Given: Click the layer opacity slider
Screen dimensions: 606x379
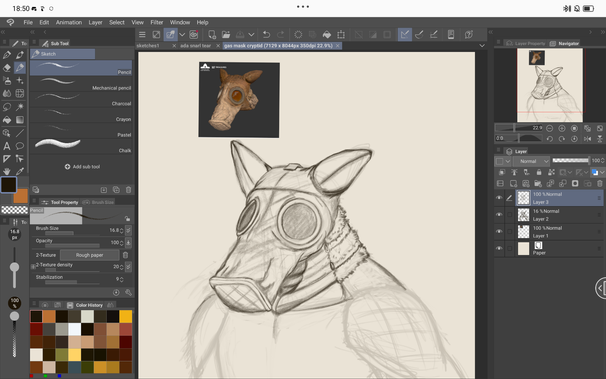Looking at the screenshot, I should (x=570, y=160).
